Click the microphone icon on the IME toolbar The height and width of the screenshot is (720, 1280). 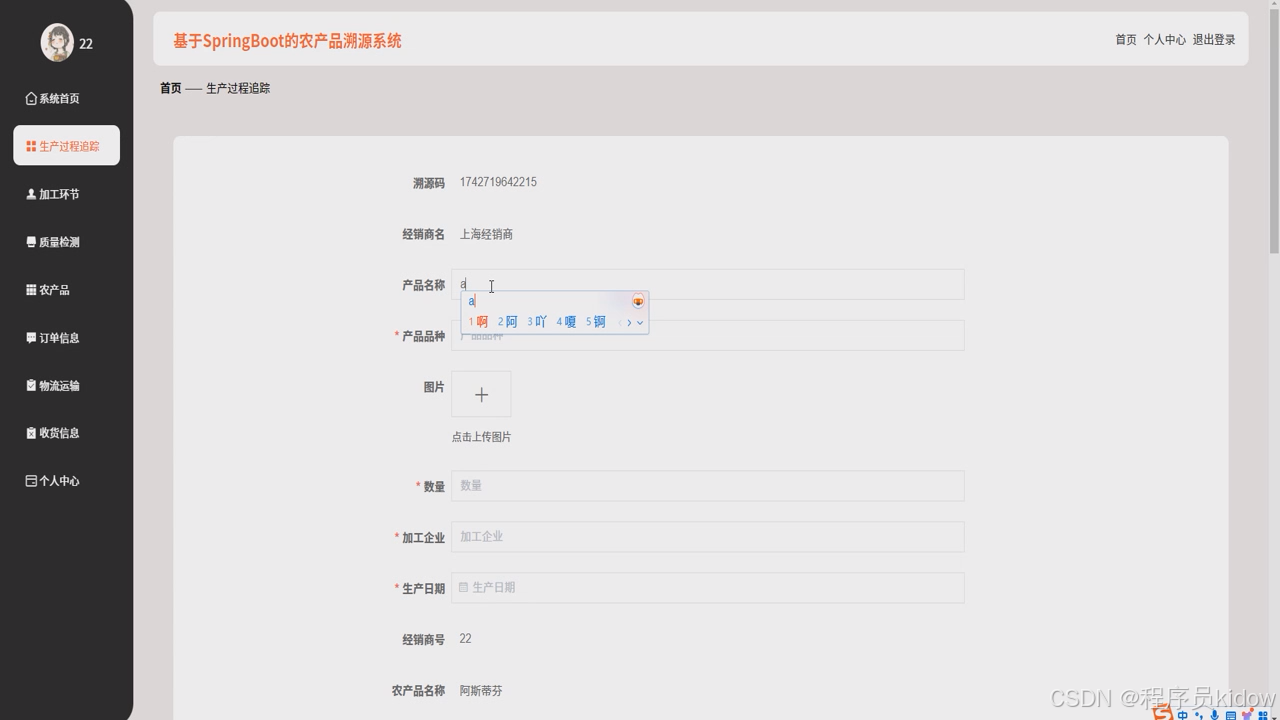(x=1214, y=714)
